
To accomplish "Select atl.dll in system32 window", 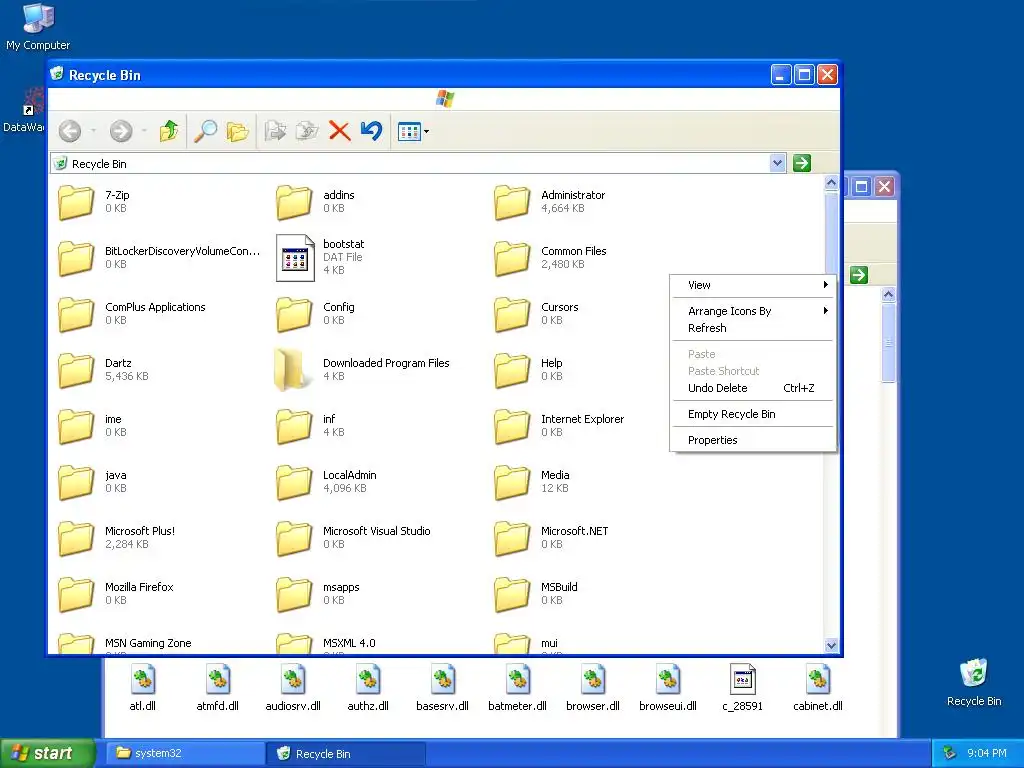I will tap(143, 687).
